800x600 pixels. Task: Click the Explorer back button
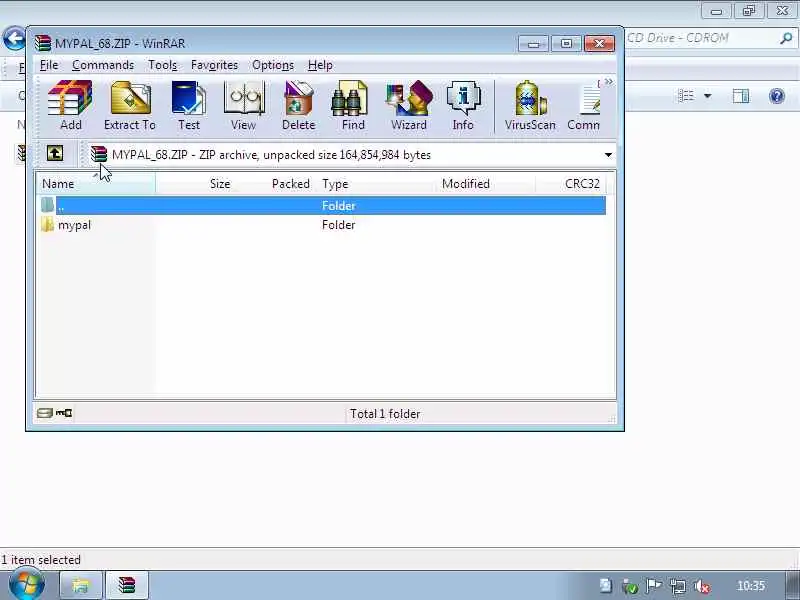tap(14, 38)
